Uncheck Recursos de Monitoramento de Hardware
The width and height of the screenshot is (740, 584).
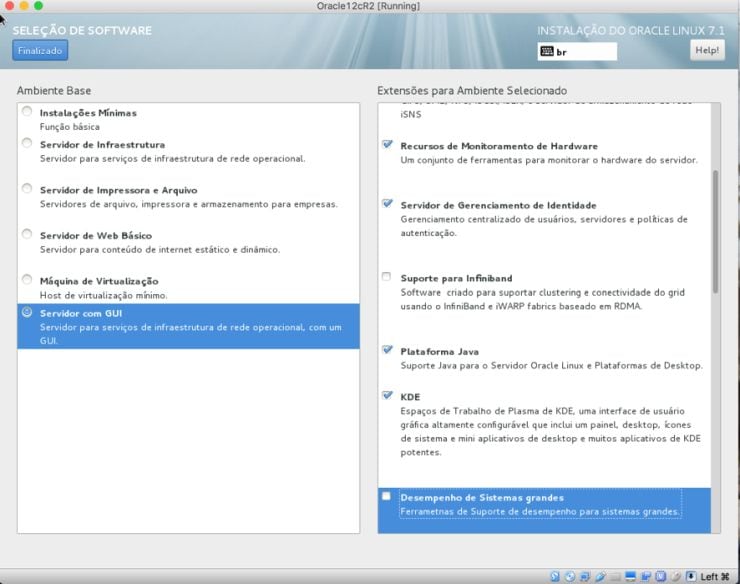387,144
